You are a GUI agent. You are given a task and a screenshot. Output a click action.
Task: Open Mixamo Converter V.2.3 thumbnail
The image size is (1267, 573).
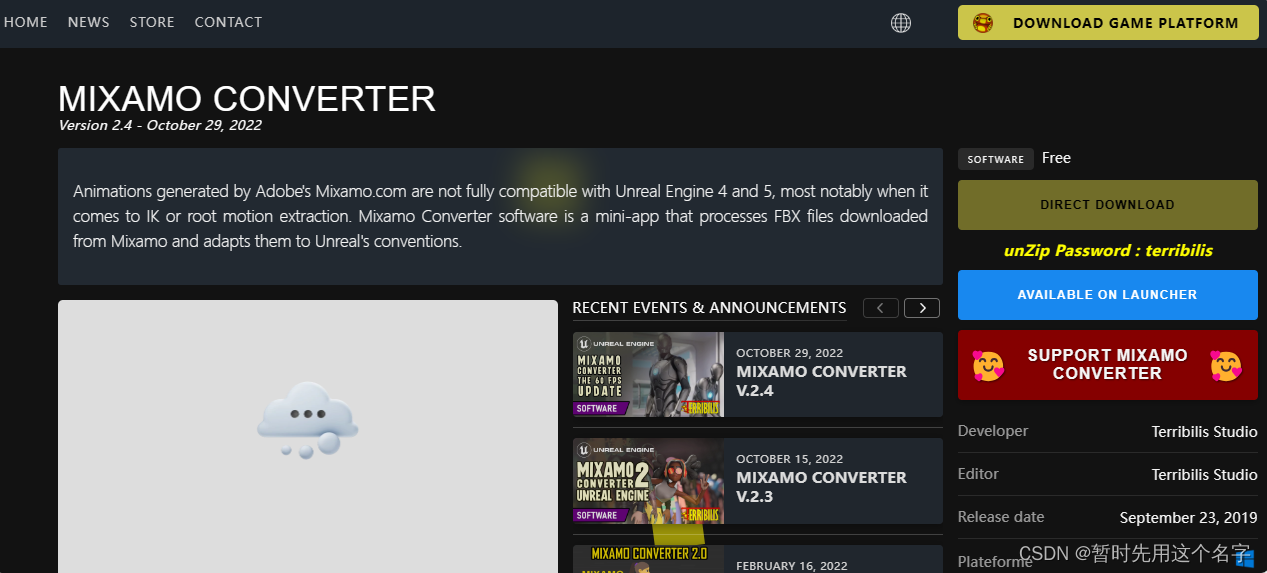pos(648,481)
